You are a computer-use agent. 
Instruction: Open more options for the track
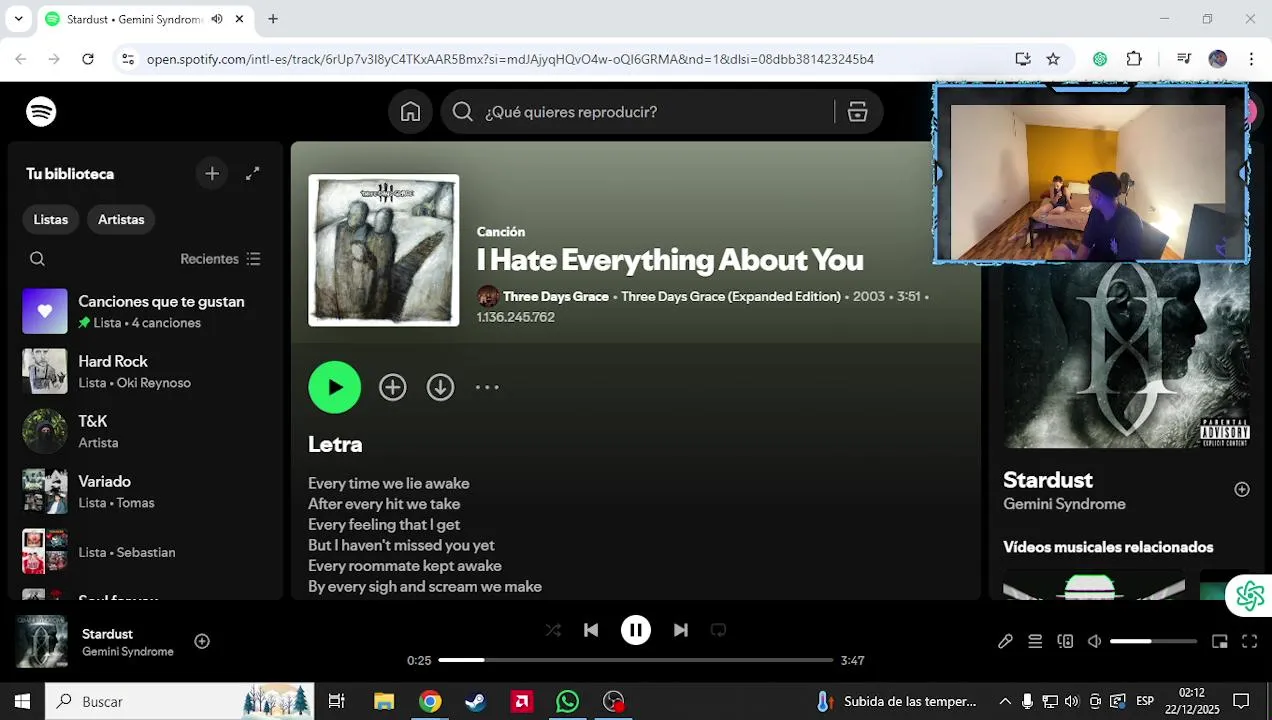[487, 387]
